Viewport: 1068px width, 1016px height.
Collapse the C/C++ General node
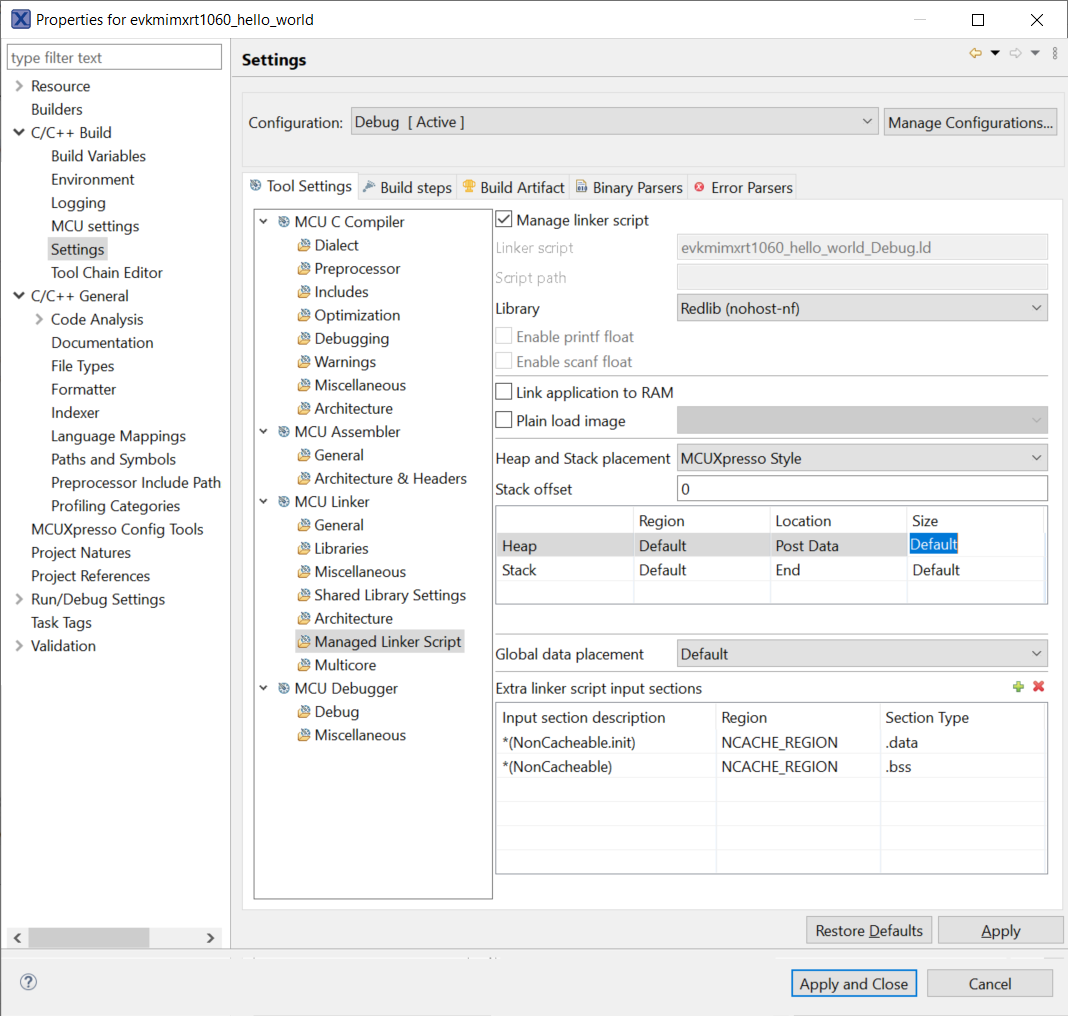19,296
